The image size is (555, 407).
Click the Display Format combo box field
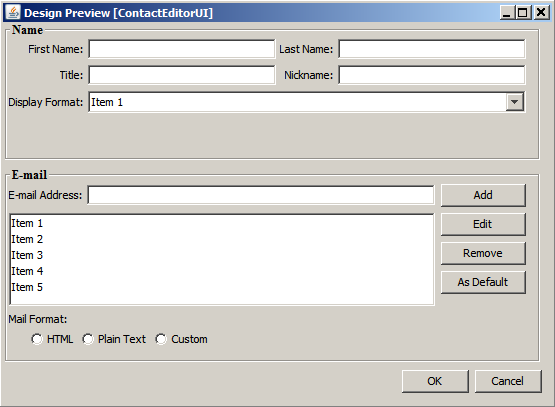(307, 102)
